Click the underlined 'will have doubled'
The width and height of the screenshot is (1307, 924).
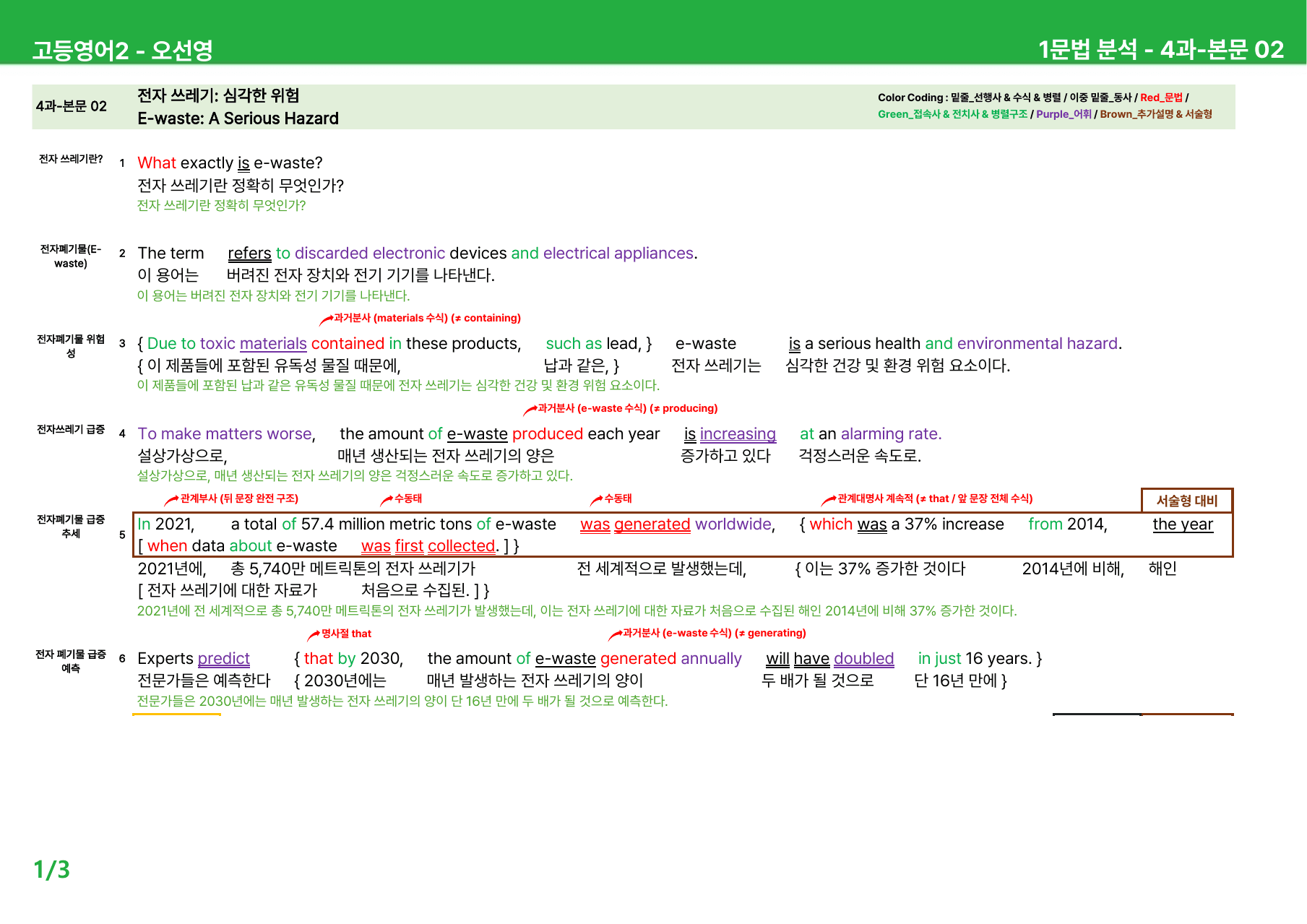click(830, 659)
